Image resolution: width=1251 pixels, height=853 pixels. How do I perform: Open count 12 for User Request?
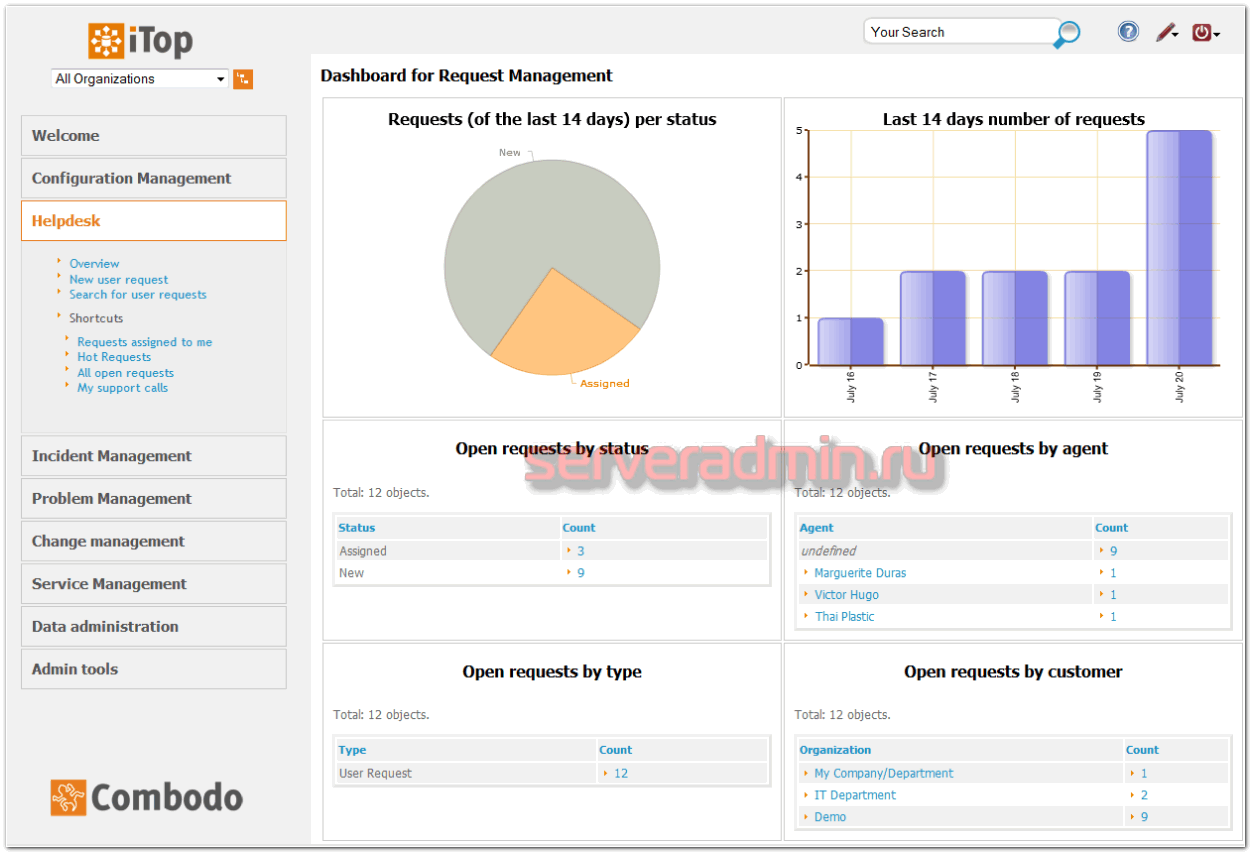621,773
